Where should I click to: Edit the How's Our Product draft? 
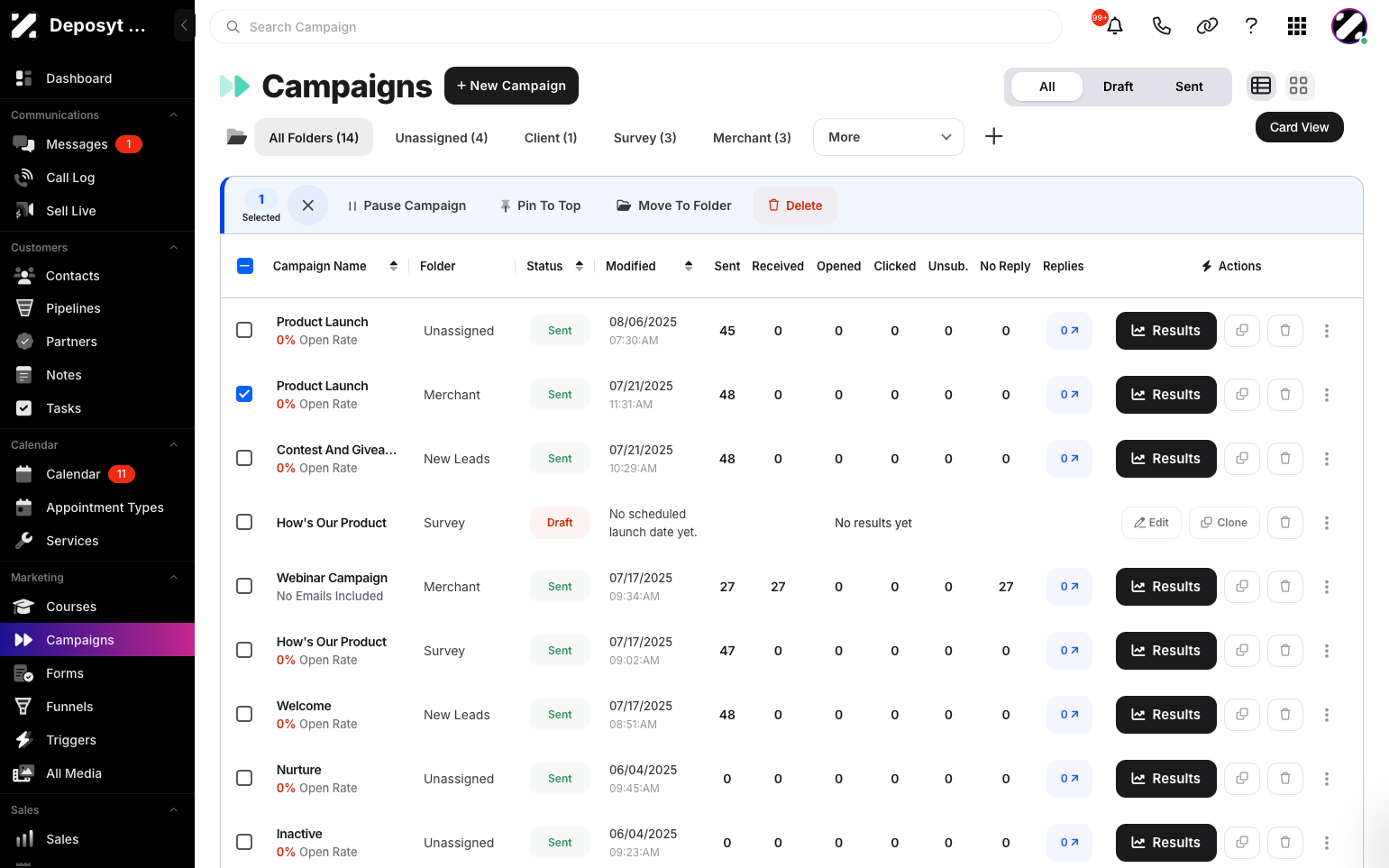(1151, 523)
